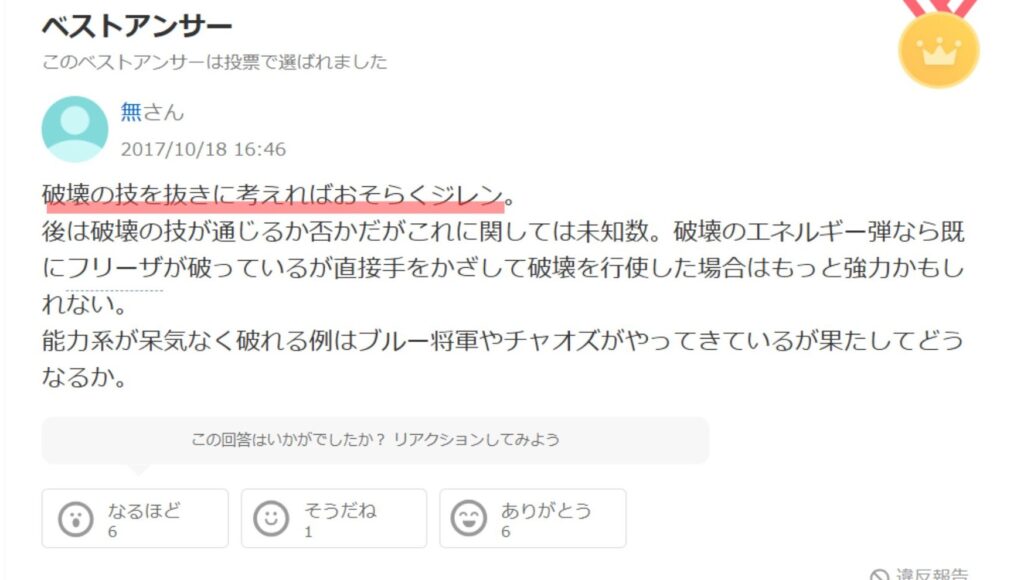React with the そうだね button
Image resolution: width=1024 pixels, height=580 pixels.
point(334,519)
